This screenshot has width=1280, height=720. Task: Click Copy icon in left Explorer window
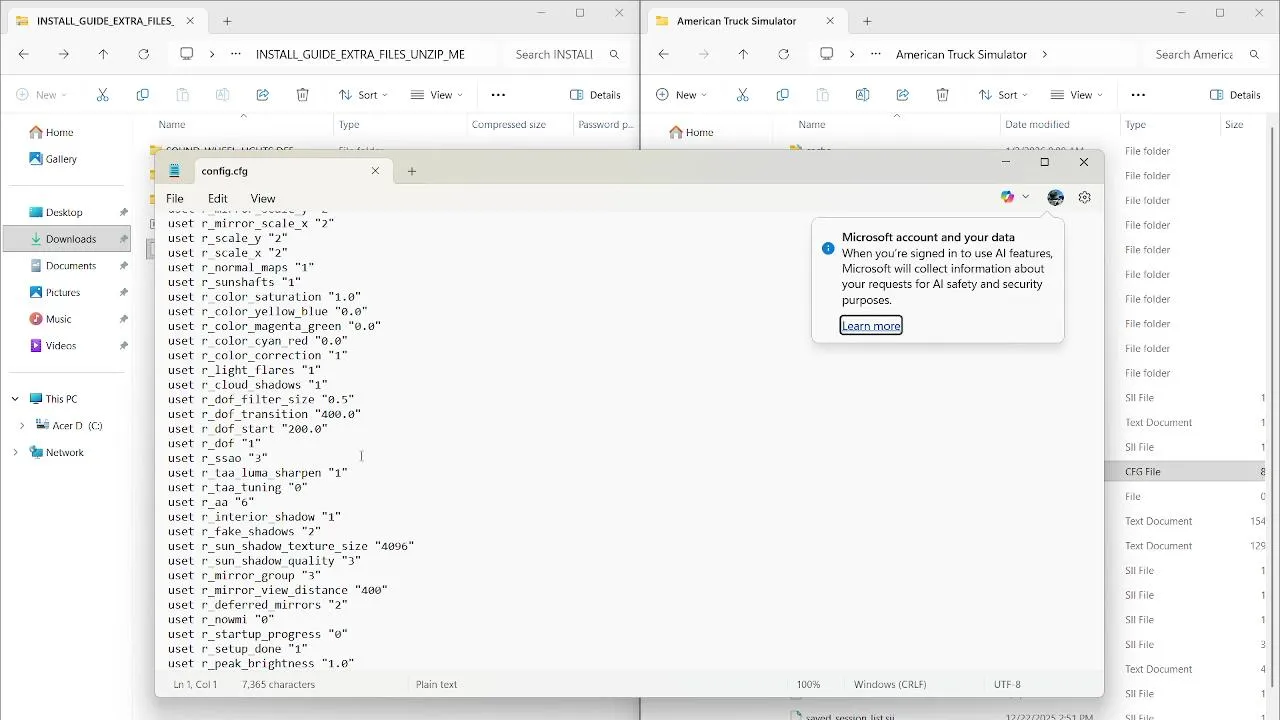point(142,95)
